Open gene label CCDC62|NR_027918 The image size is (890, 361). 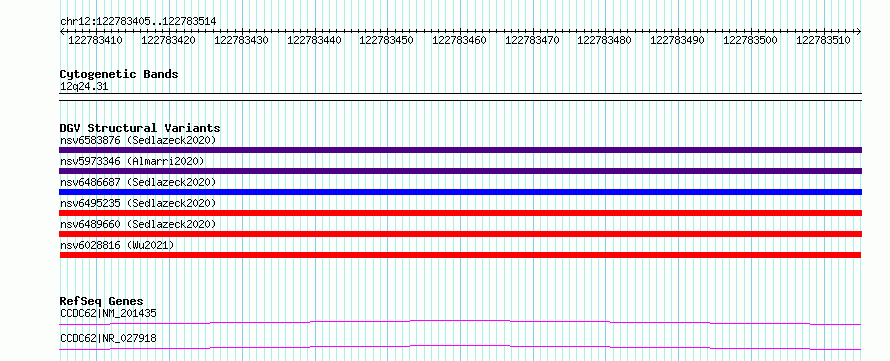point(108,339)
